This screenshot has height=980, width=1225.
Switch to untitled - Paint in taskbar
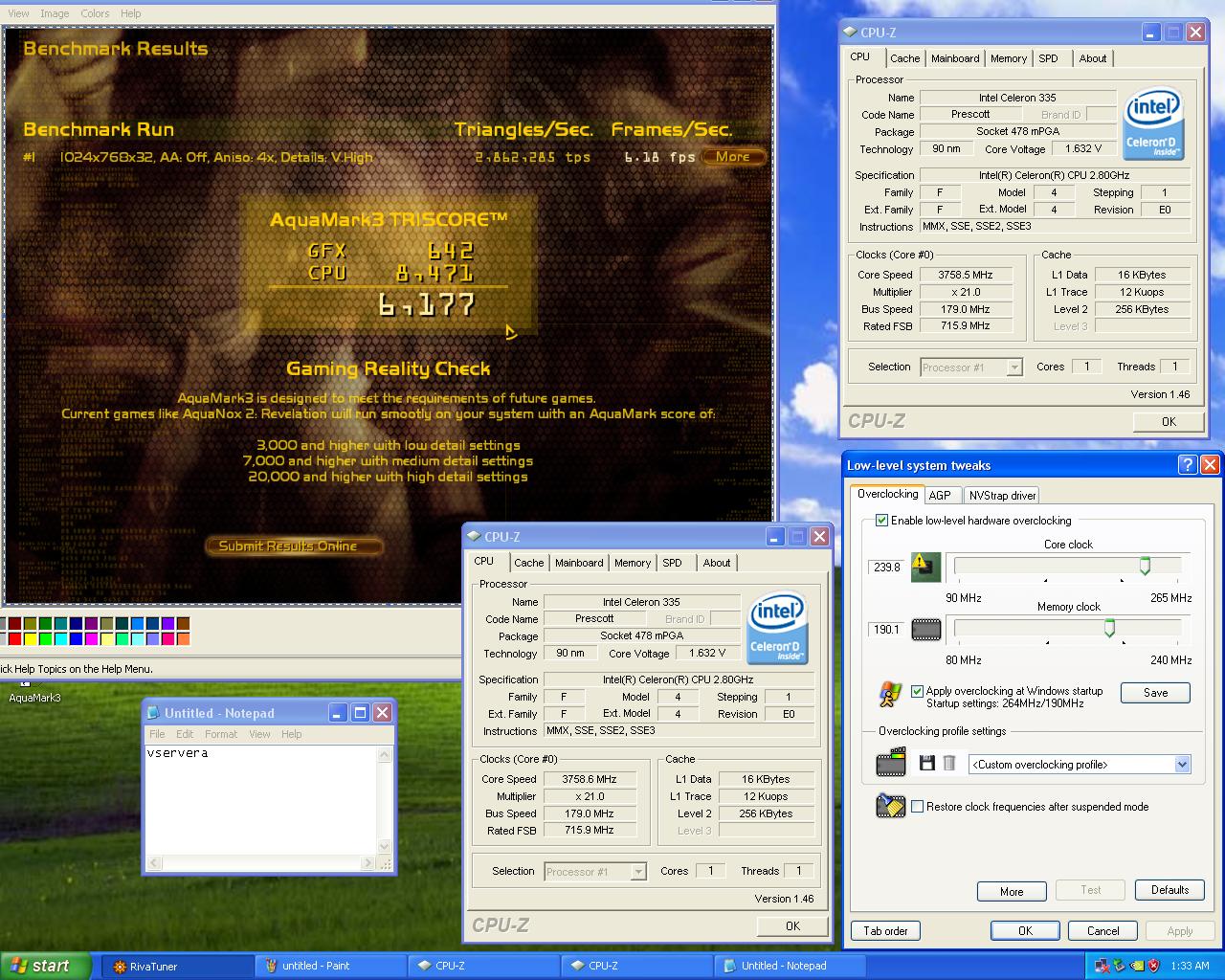point(331,966)
